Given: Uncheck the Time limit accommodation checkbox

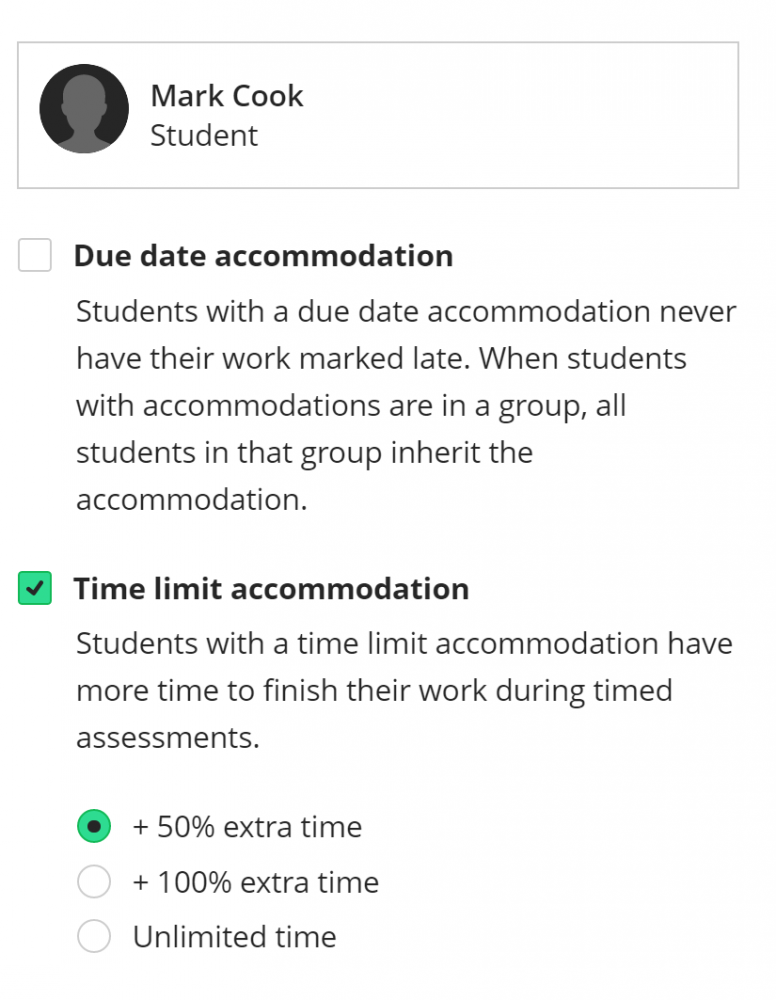Looking at the screenshot, I should [x=35, y=589].
